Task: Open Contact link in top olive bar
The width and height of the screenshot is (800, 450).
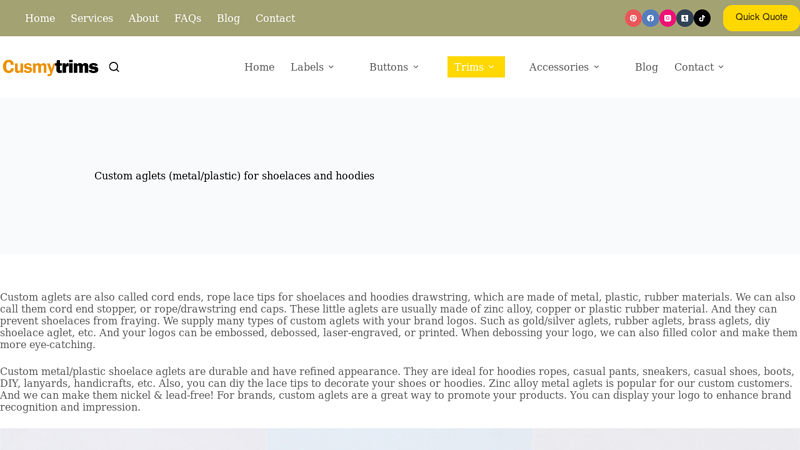Action: tap(275, 18)
